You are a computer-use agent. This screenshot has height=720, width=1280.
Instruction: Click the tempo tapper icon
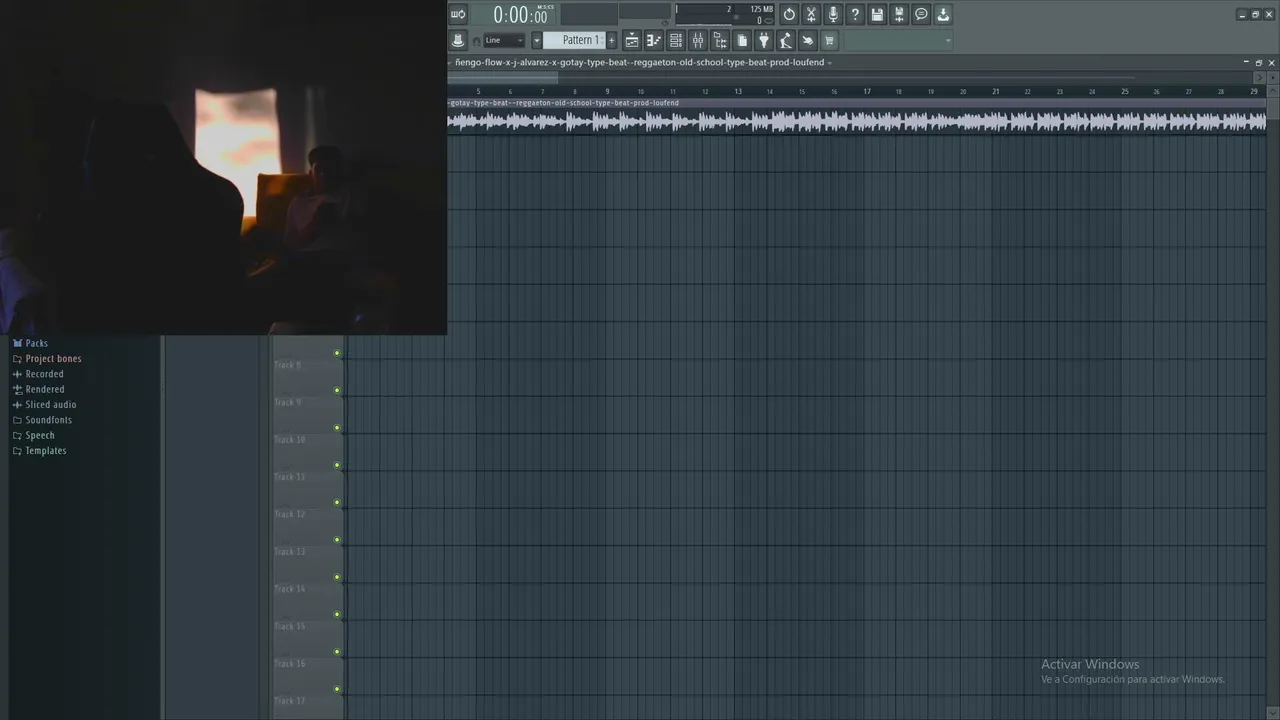click(x=786, y=40)
